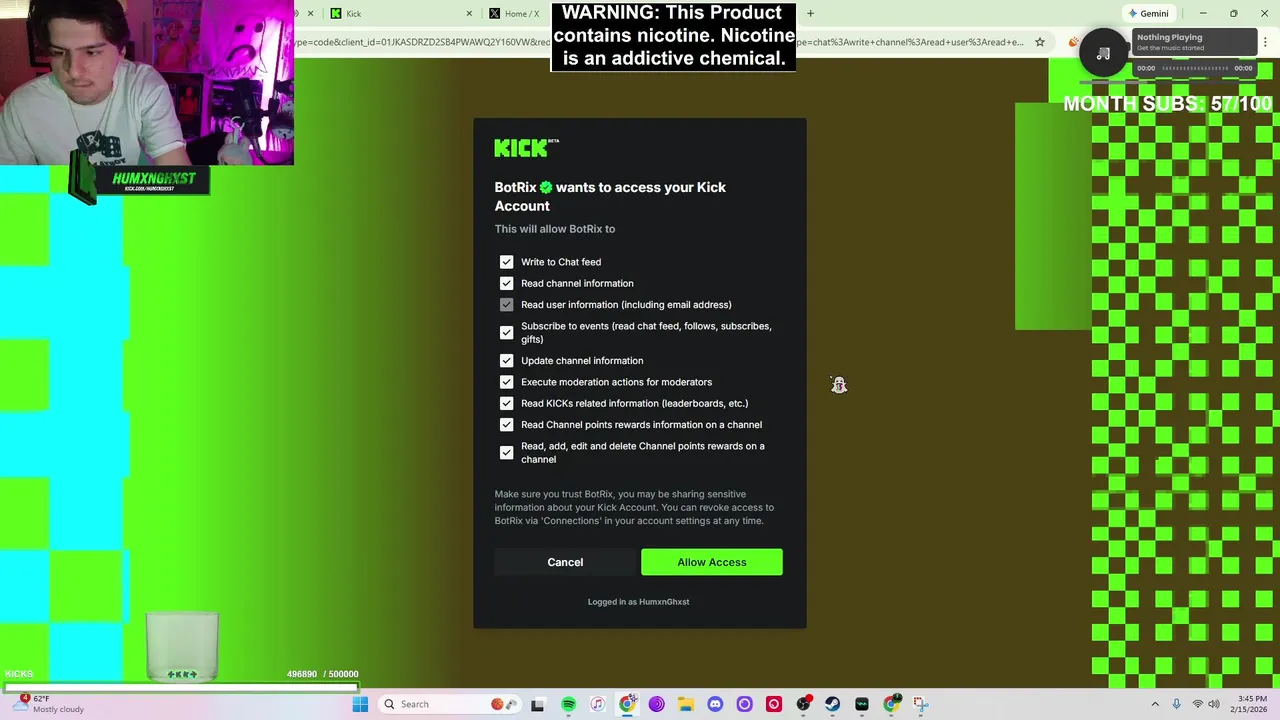
Task: Open Discord from the taskbar
Action: (715, 704)
